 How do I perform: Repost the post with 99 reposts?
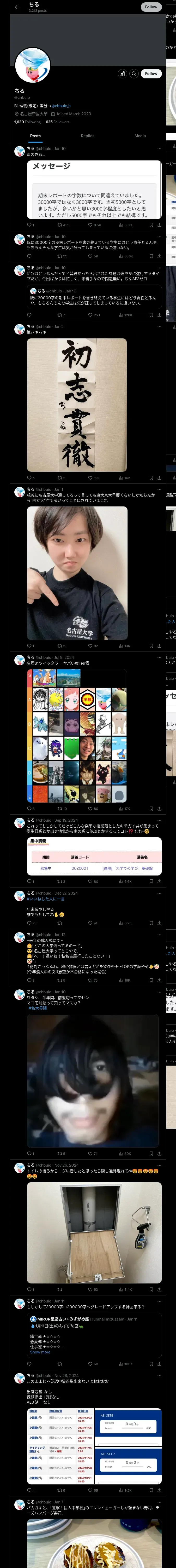[x=63, y=256]
